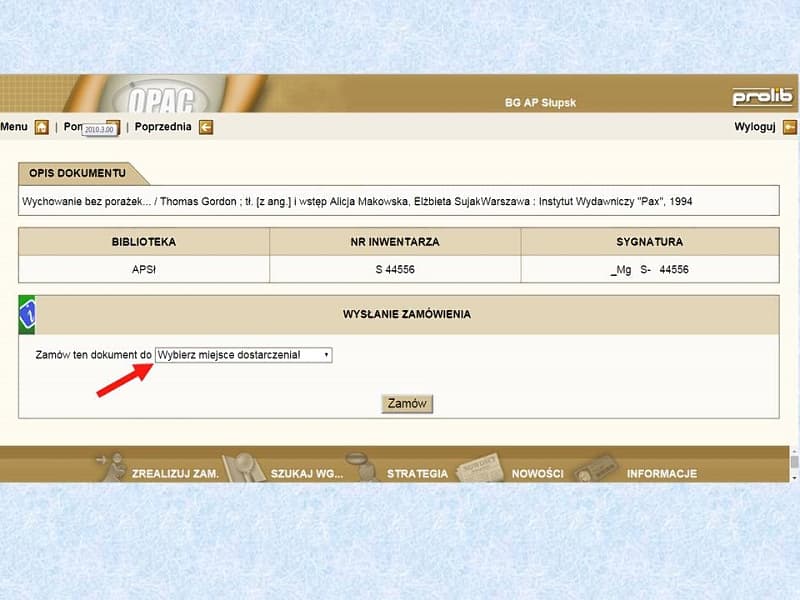The height and width of the screenshot is (600, 800).
Task: Log out using the Wyloguj link
Action: pos(755,127)
